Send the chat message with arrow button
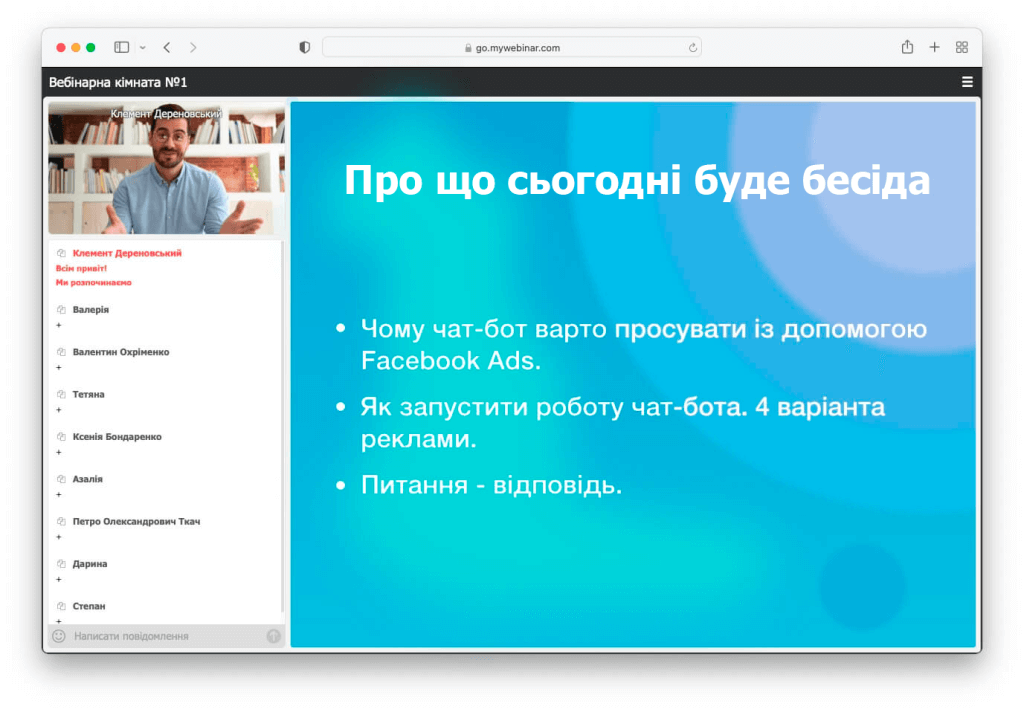Screen dimensions: 1024x709 [x=274, y=636]
